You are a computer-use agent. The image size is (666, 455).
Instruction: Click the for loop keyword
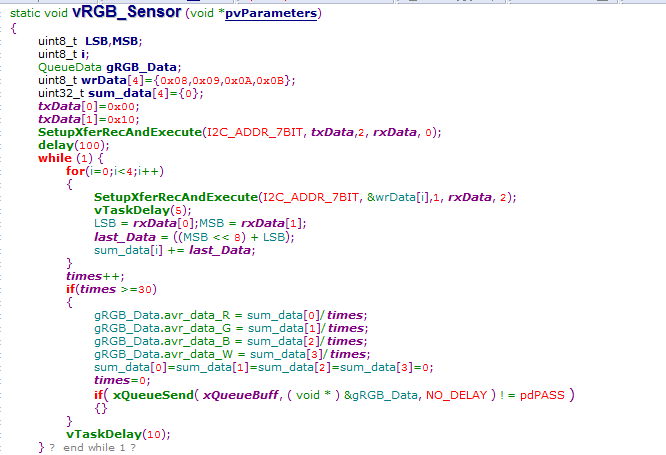coord(76,171)
